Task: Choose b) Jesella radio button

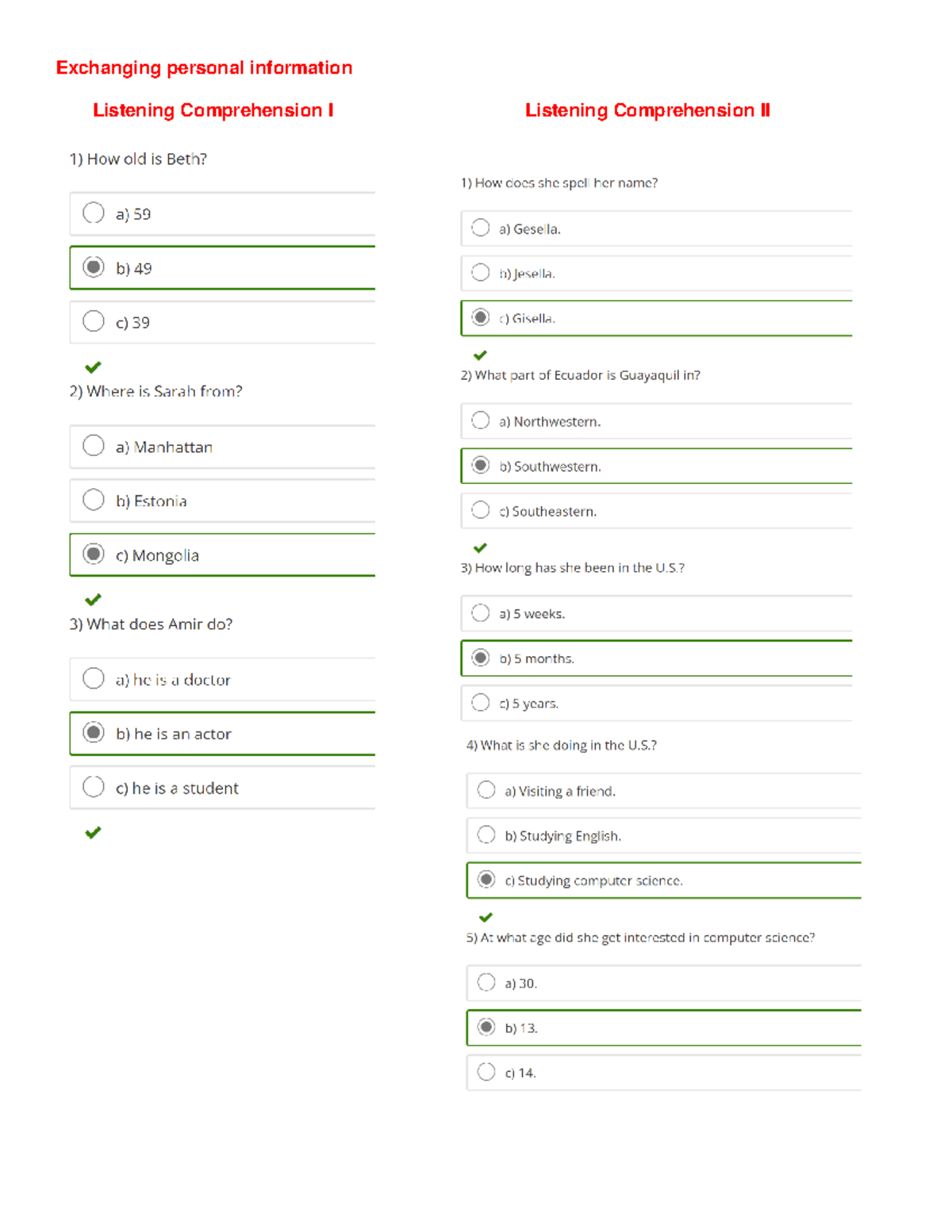Action: pos(481,272)
